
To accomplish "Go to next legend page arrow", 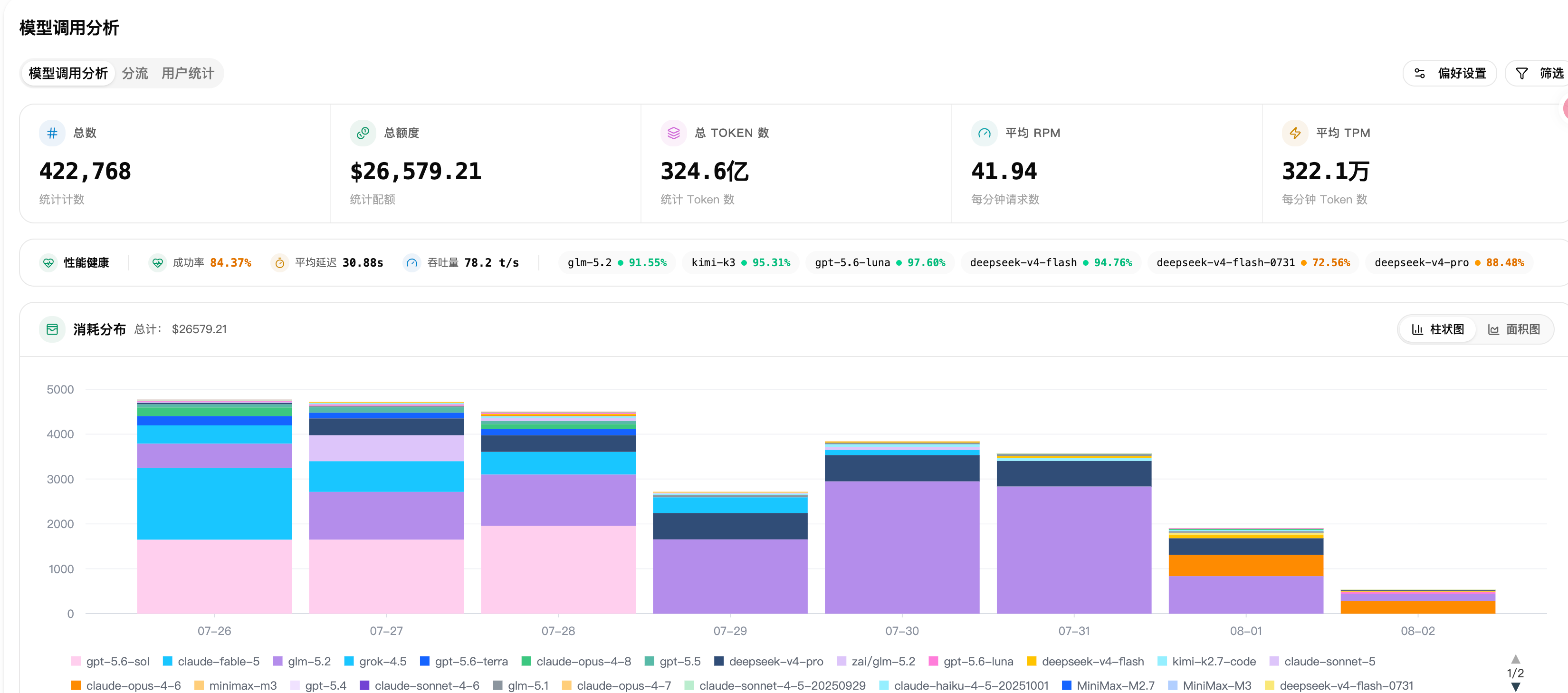I will click(1516, 687).
